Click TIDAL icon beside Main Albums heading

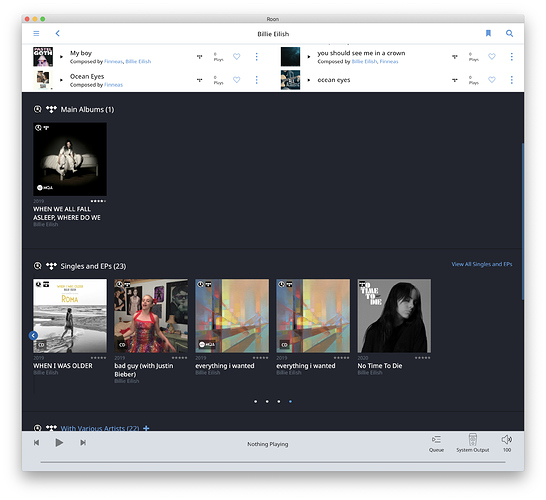point(51,109)
